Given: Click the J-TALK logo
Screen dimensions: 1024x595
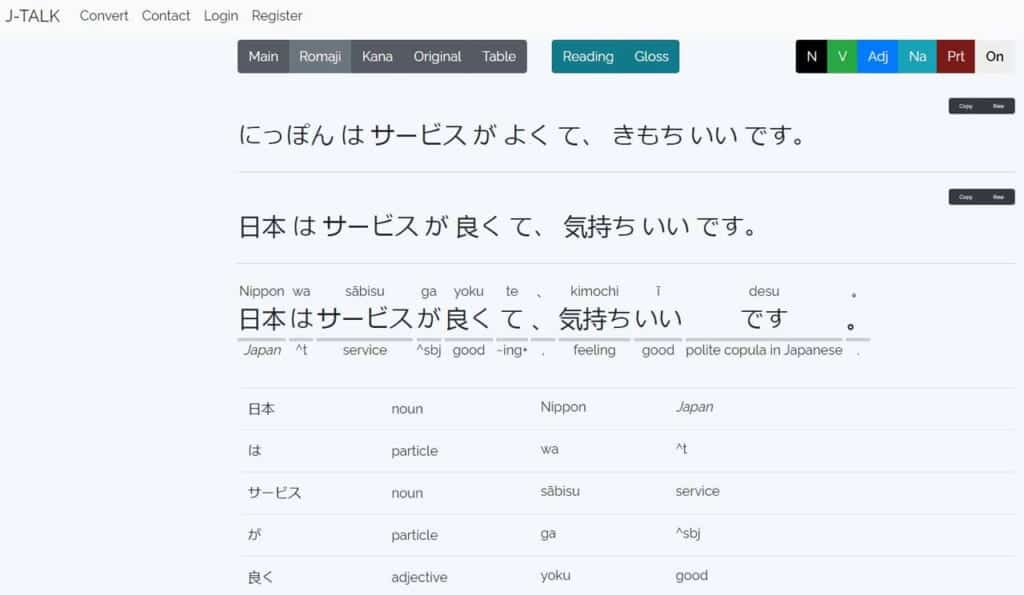Looking at the screenshot, I should click(x=34, y=15).
